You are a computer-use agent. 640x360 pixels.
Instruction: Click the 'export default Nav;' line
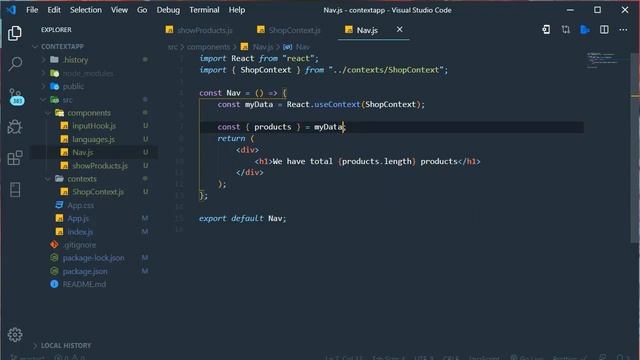point(242,218)
